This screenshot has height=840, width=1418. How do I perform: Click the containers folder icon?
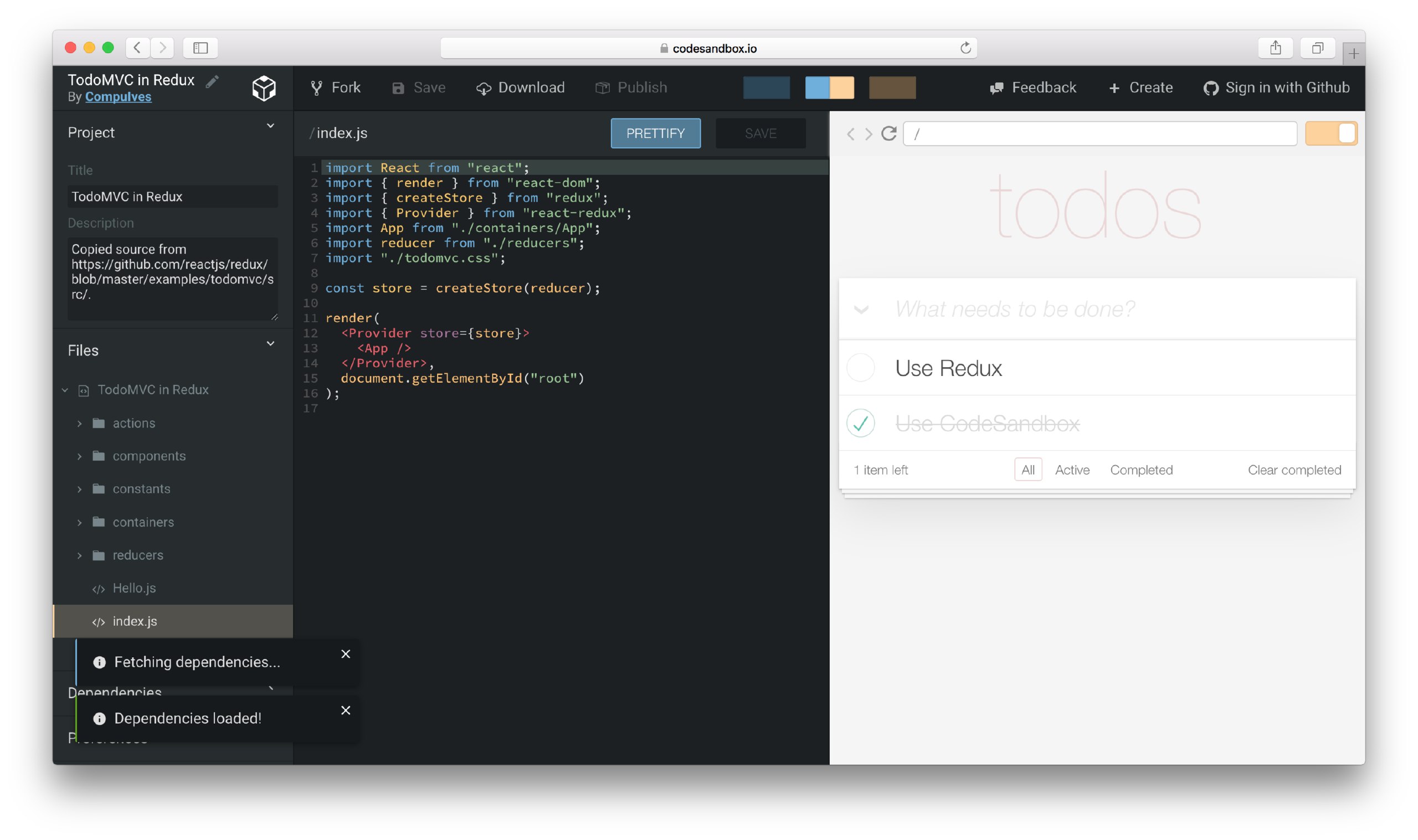point(99,522)
